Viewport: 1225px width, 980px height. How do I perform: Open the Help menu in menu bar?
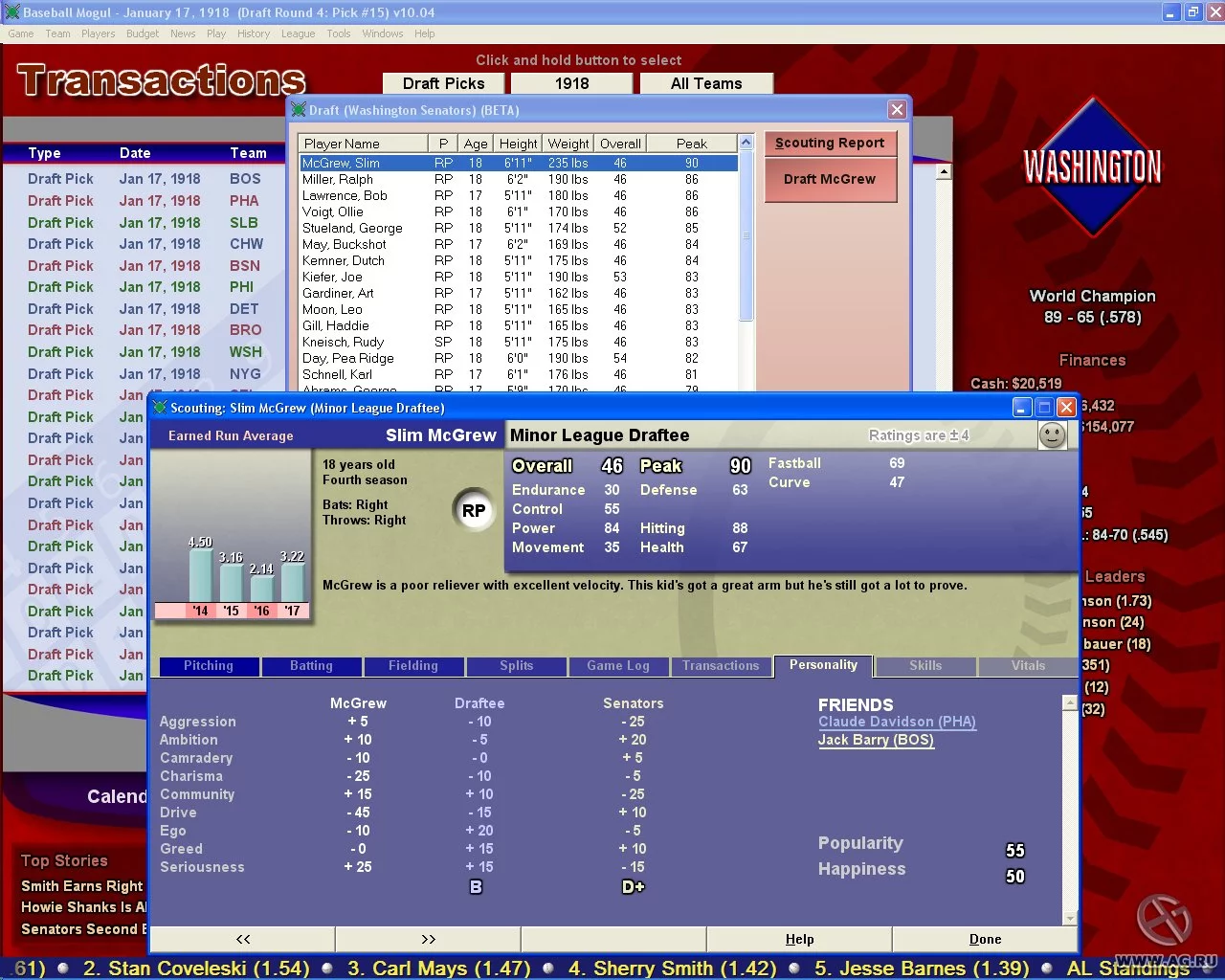coord(425,33)
